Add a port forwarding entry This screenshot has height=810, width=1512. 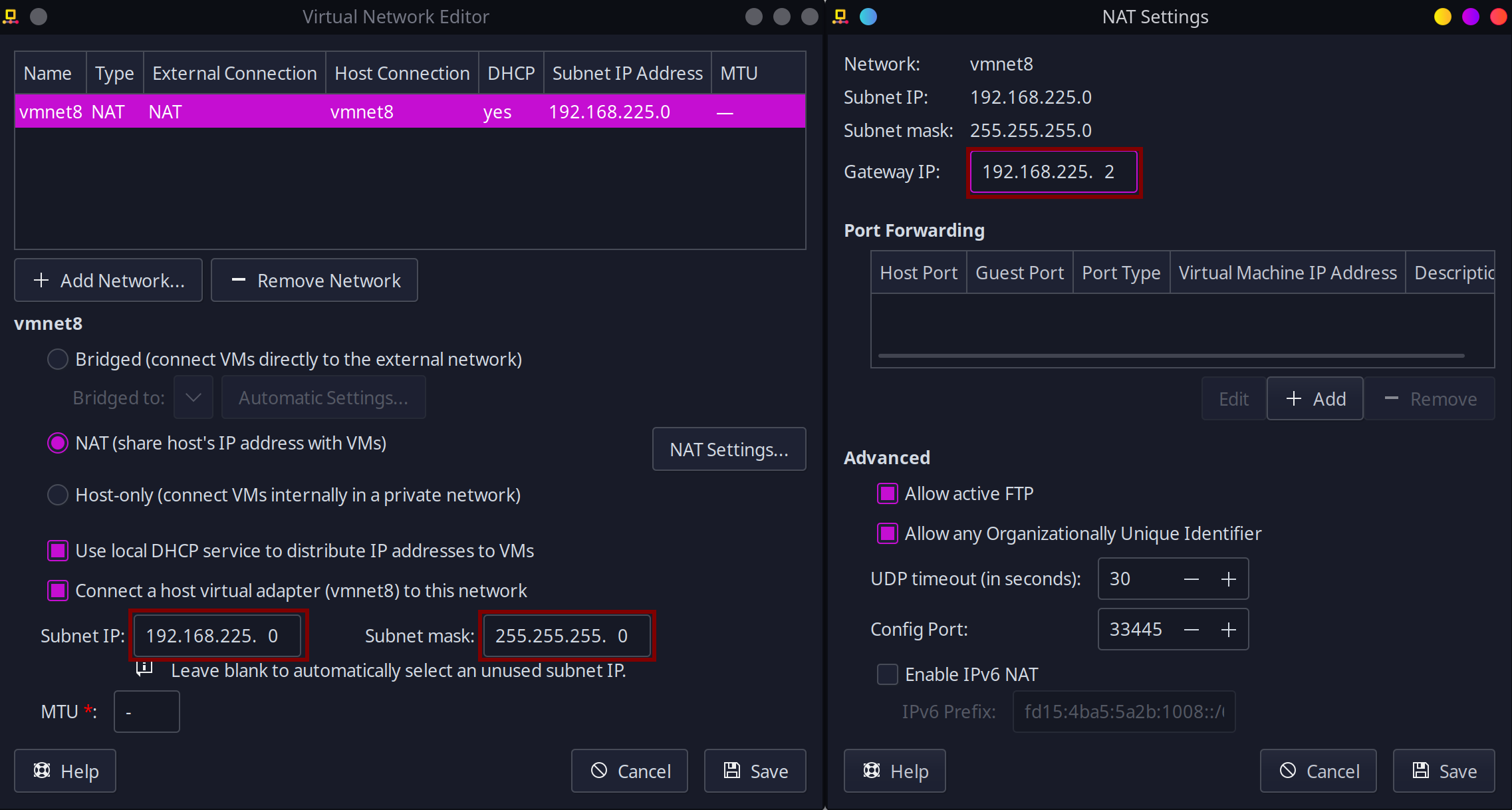pyautogui.click(x=1315, y=399)
